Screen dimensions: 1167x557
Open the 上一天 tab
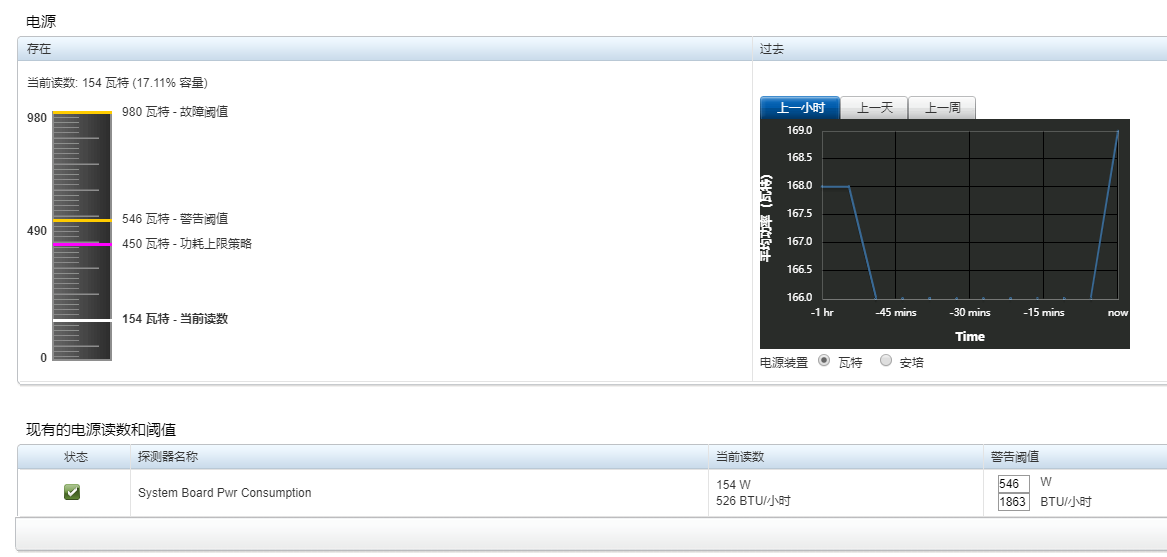[875, 108]
